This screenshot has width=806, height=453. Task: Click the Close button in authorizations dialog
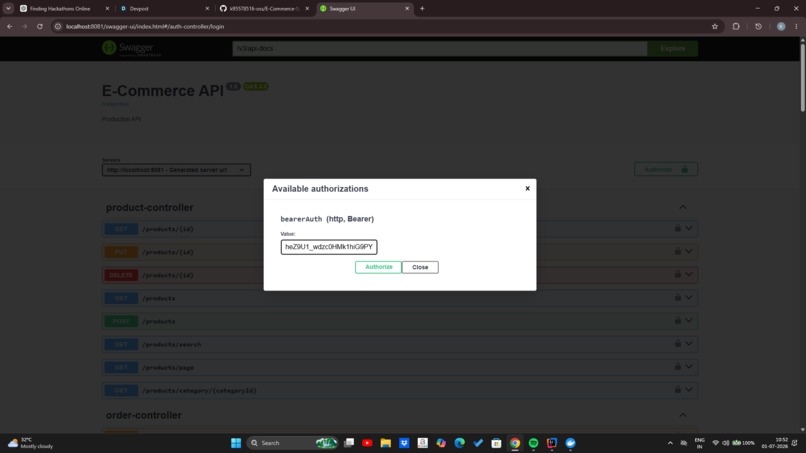pyautogui.click(x=420, y=267)
